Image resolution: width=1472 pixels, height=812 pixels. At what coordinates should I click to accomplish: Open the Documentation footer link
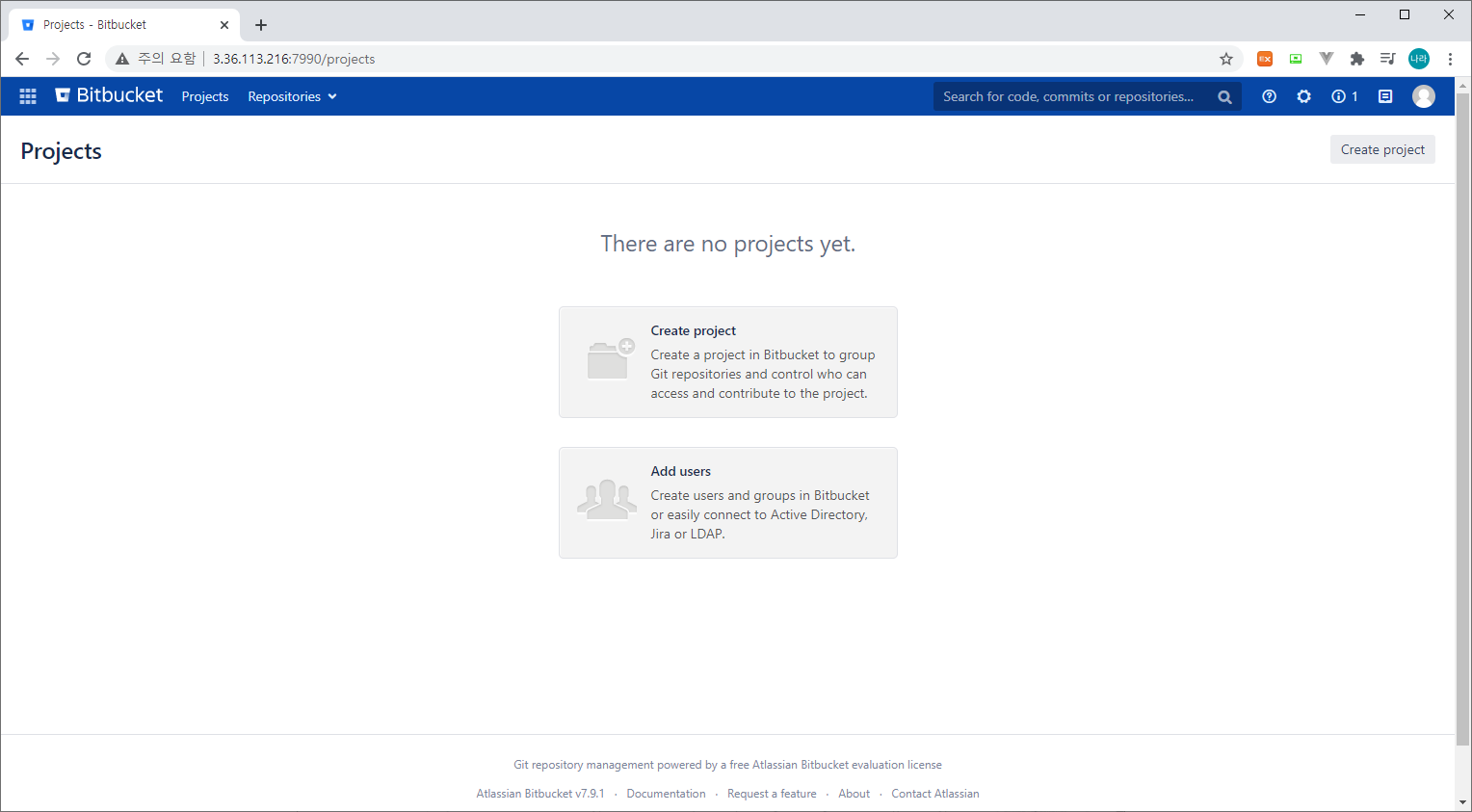[x=666, y=793]
